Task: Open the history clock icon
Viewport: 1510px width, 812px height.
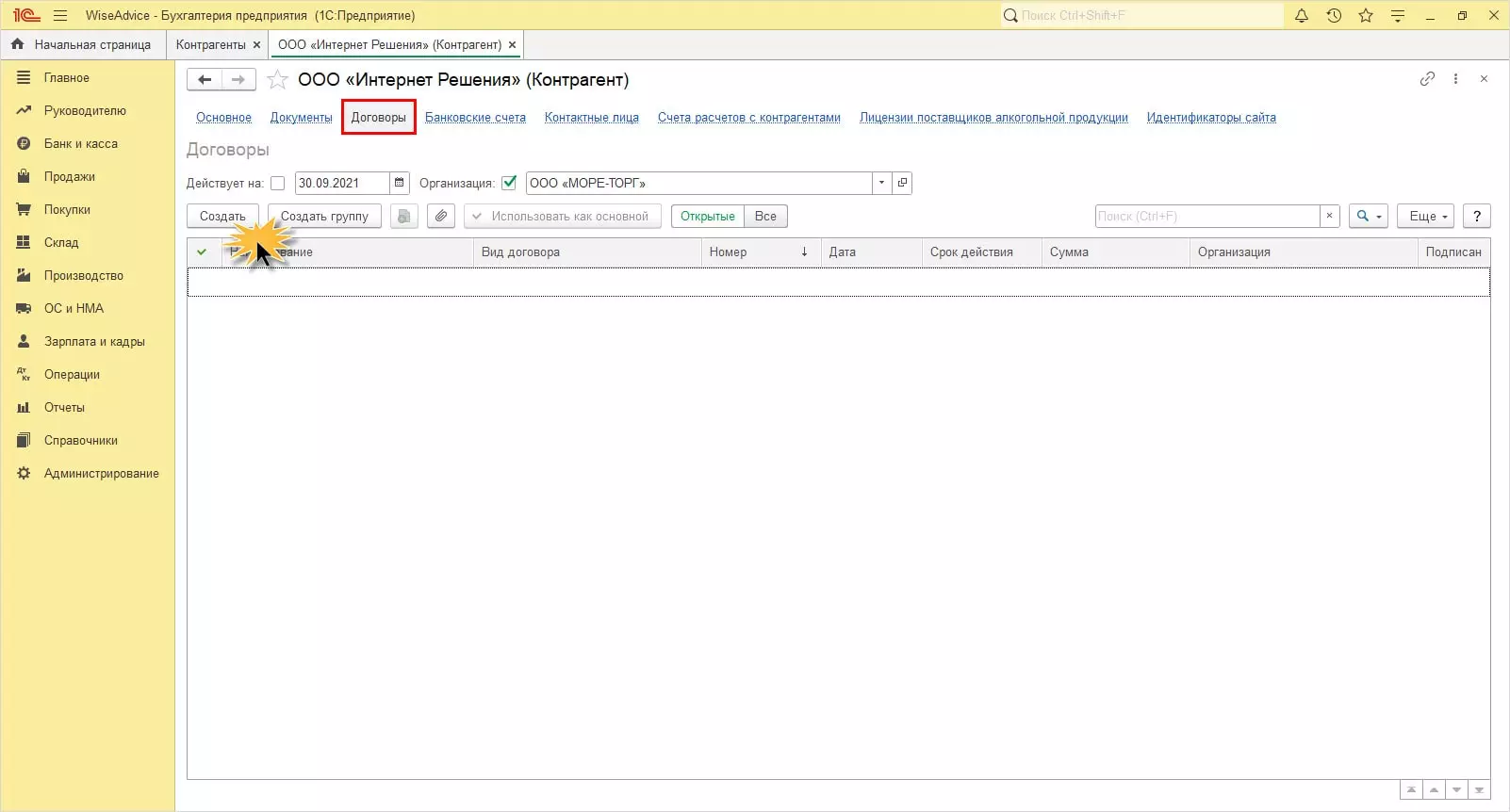Action: point(1334,15)
